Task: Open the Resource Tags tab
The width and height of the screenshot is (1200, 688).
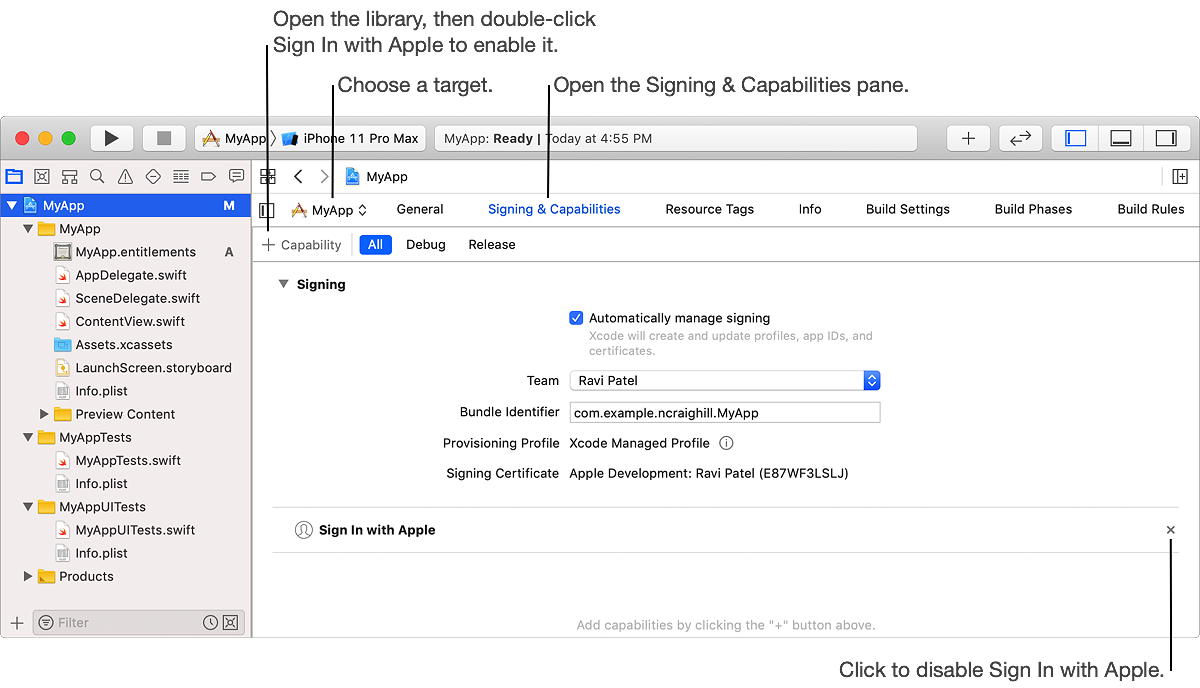Action: coord(710,209)
